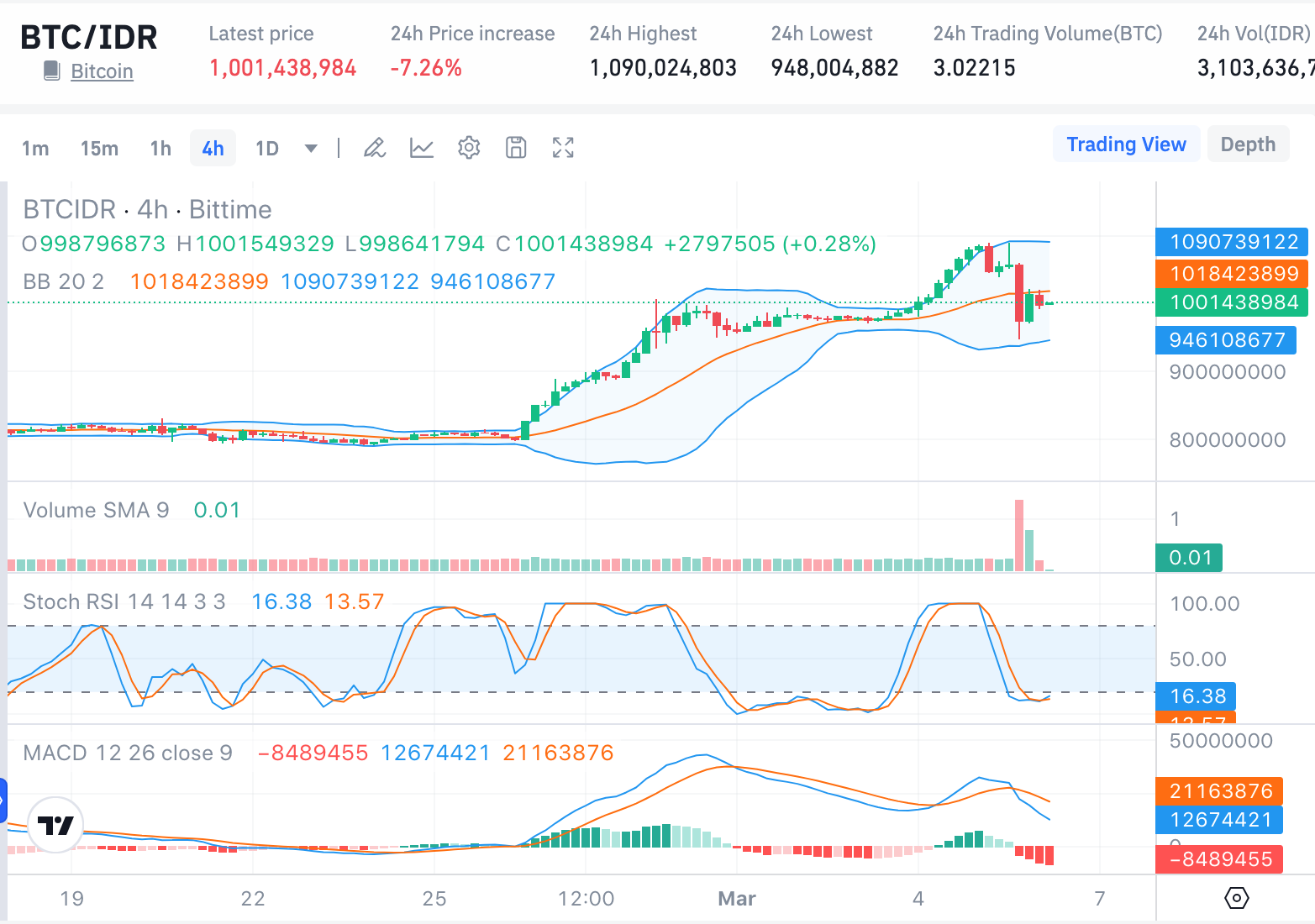Viewport: 1315px width, 924px height.
Task: Choose the 1D timeframe
Action: pyautogui.click(x=266, y=149)
